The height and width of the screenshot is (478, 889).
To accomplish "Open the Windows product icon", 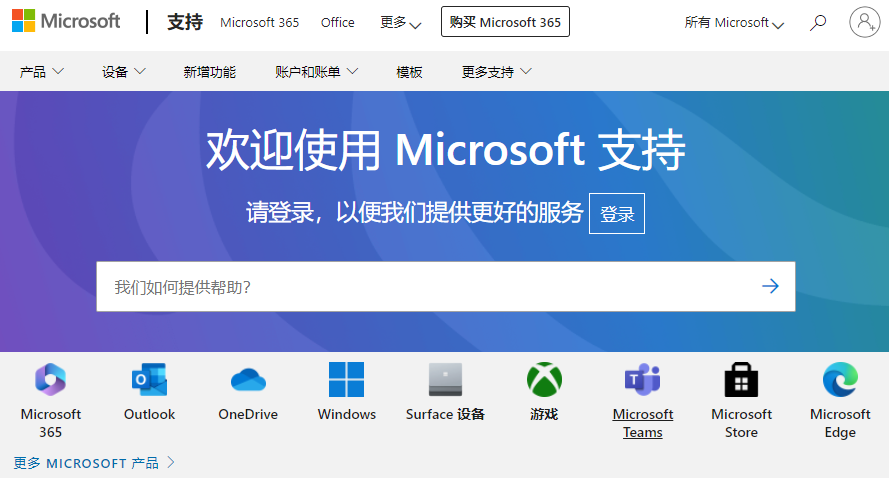I will tap(346, 379).
